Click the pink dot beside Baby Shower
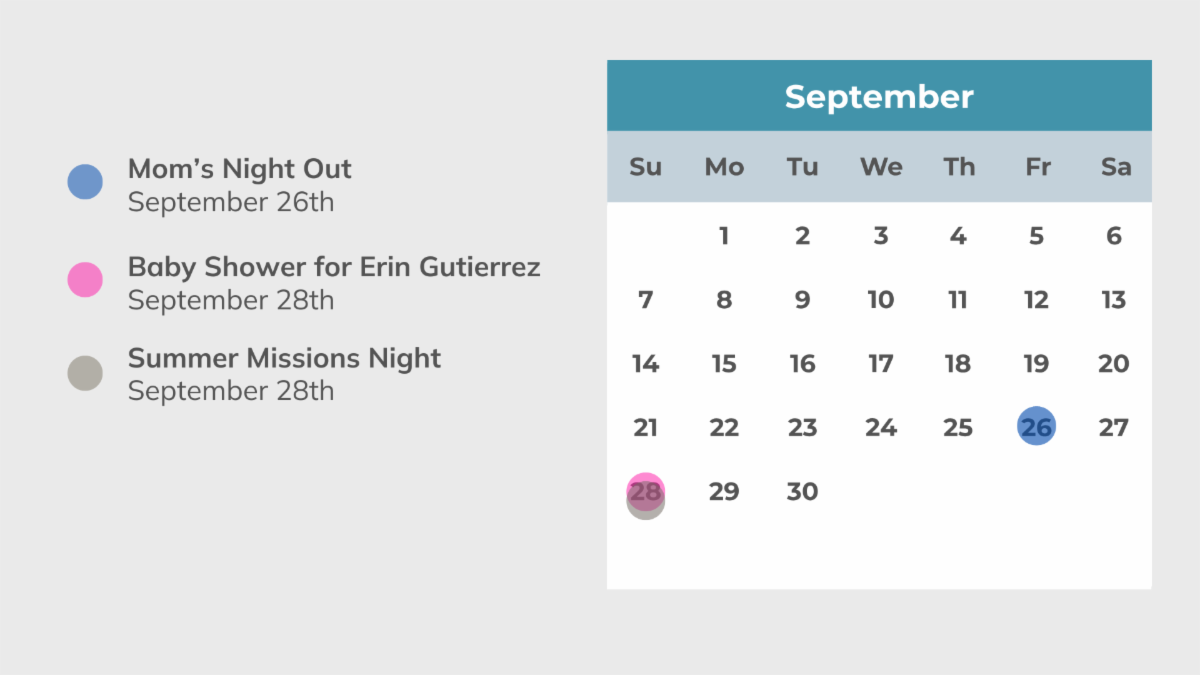 (x=85, y=280)
